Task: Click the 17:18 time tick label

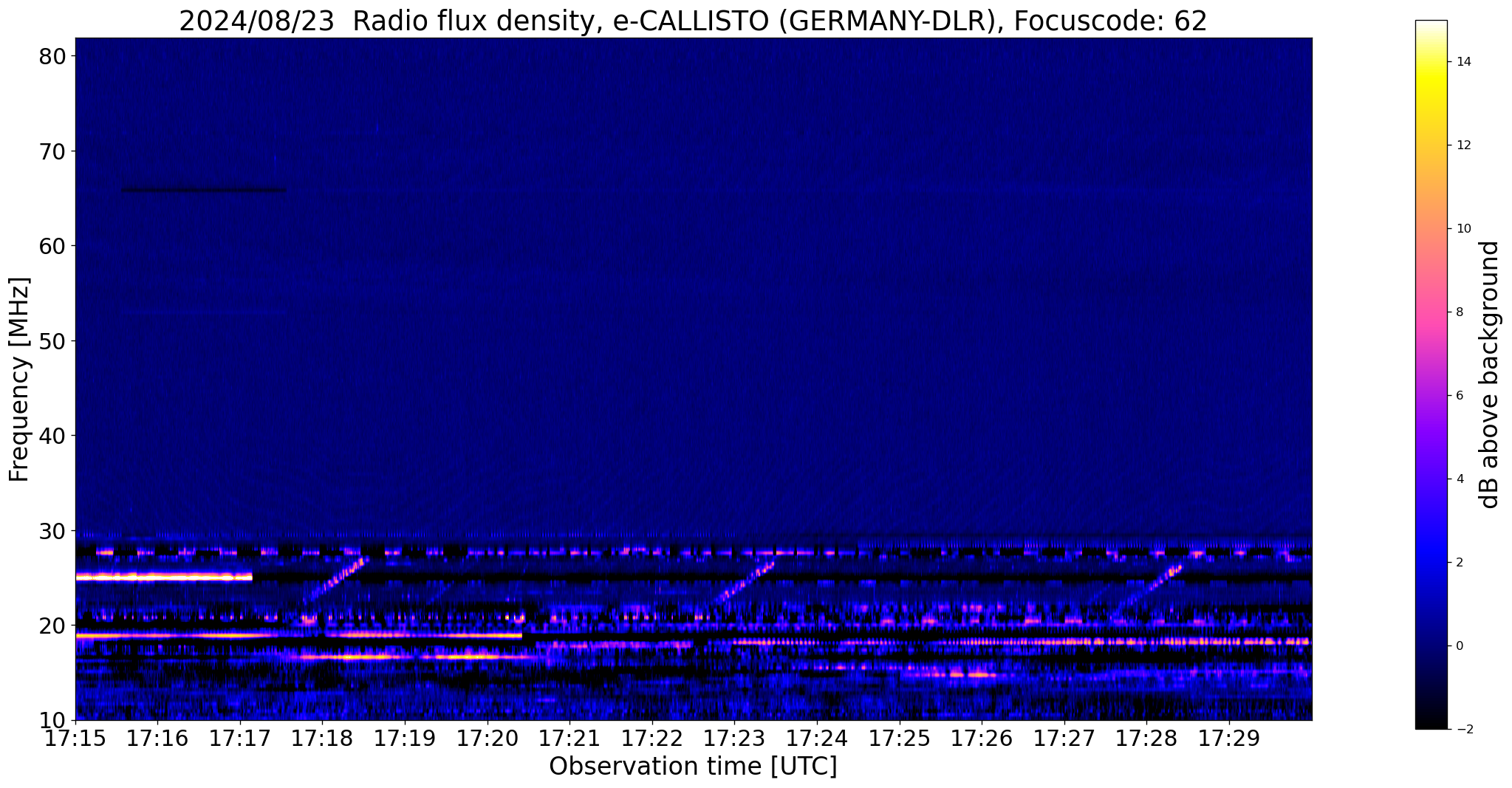Action: pos(322,739)
